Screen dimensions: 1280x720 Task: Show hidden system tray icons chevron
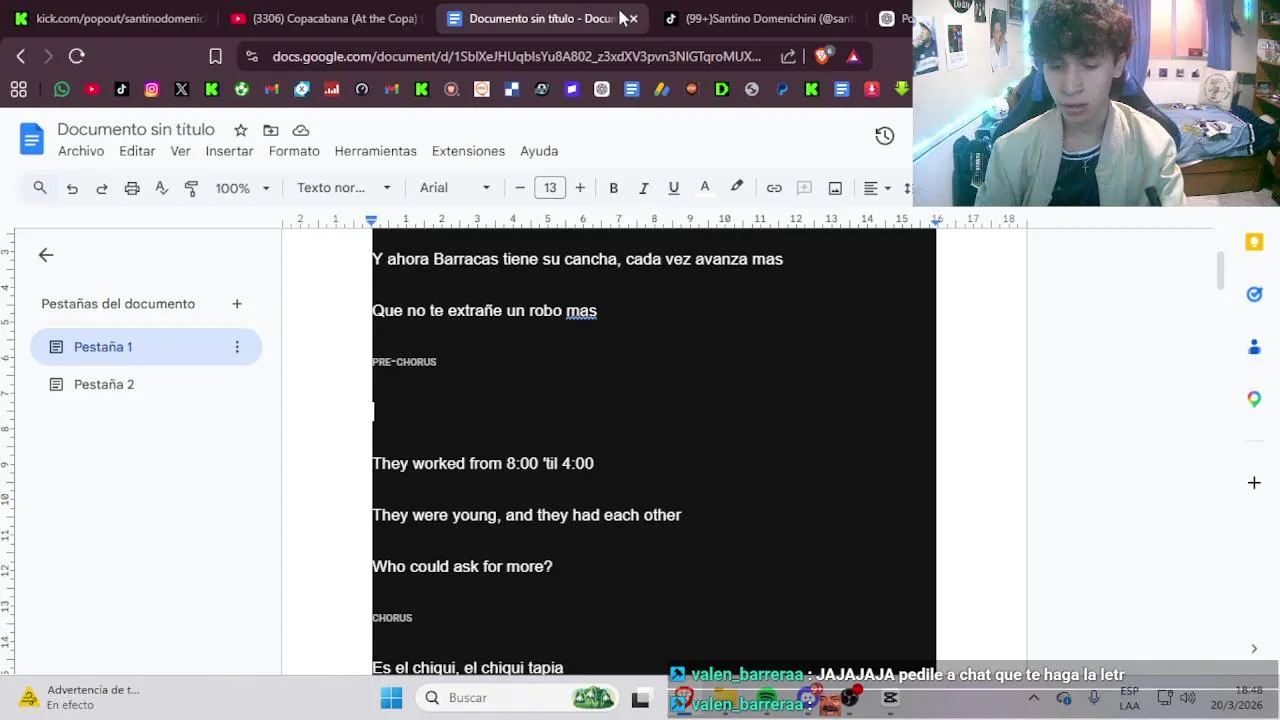[x=1034, y=697]
